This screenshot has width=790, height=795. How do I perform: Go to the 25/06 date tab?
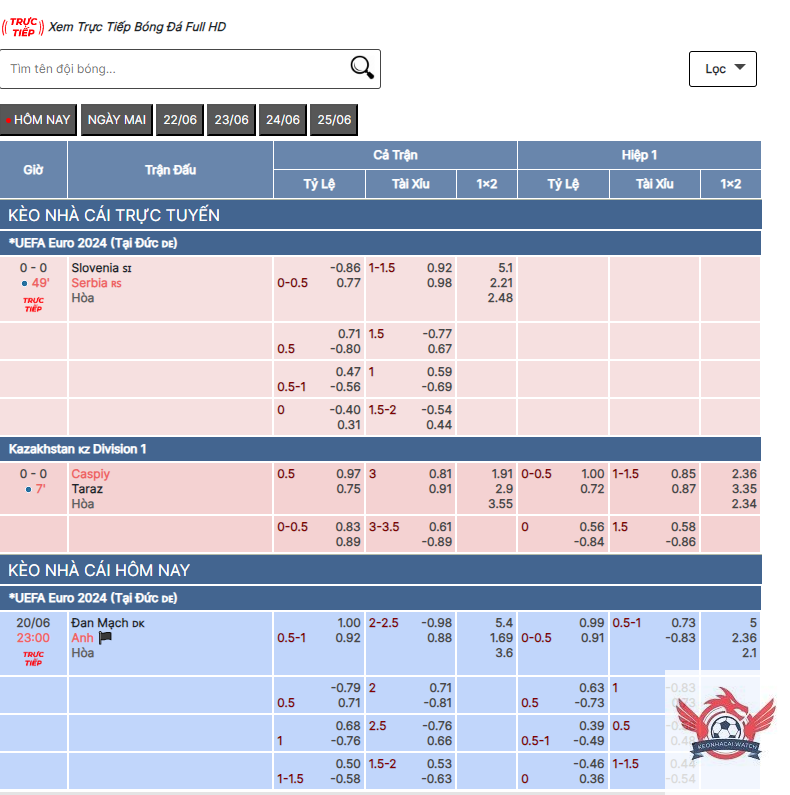point(334,120)
